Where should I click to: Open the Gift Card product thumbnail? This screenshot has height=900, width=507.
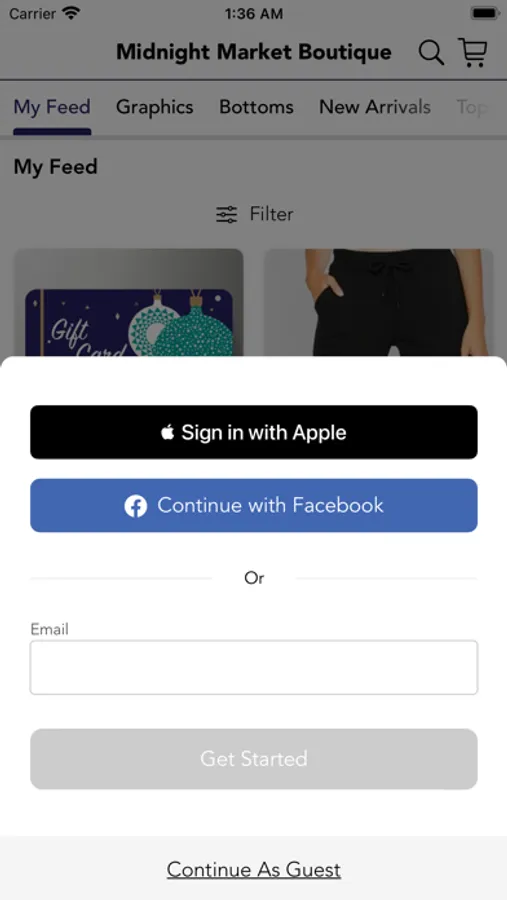129,302
